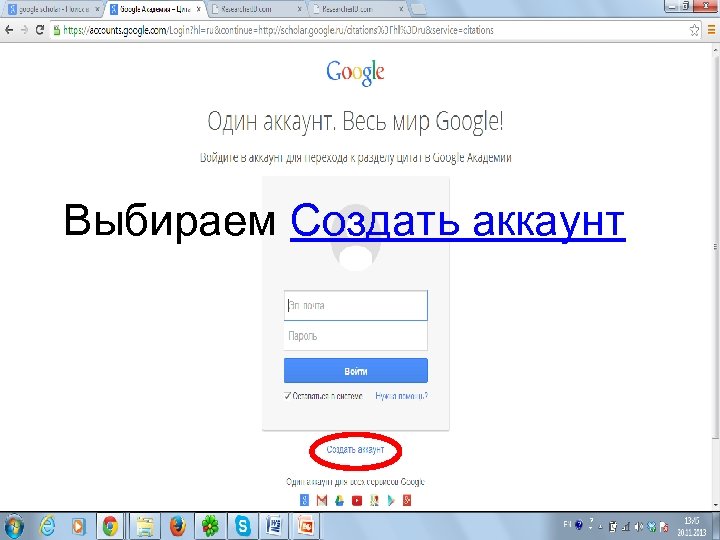This screenshot has width=720, height=540.
Task: Click the network icon in system tray
Action: 626,527
